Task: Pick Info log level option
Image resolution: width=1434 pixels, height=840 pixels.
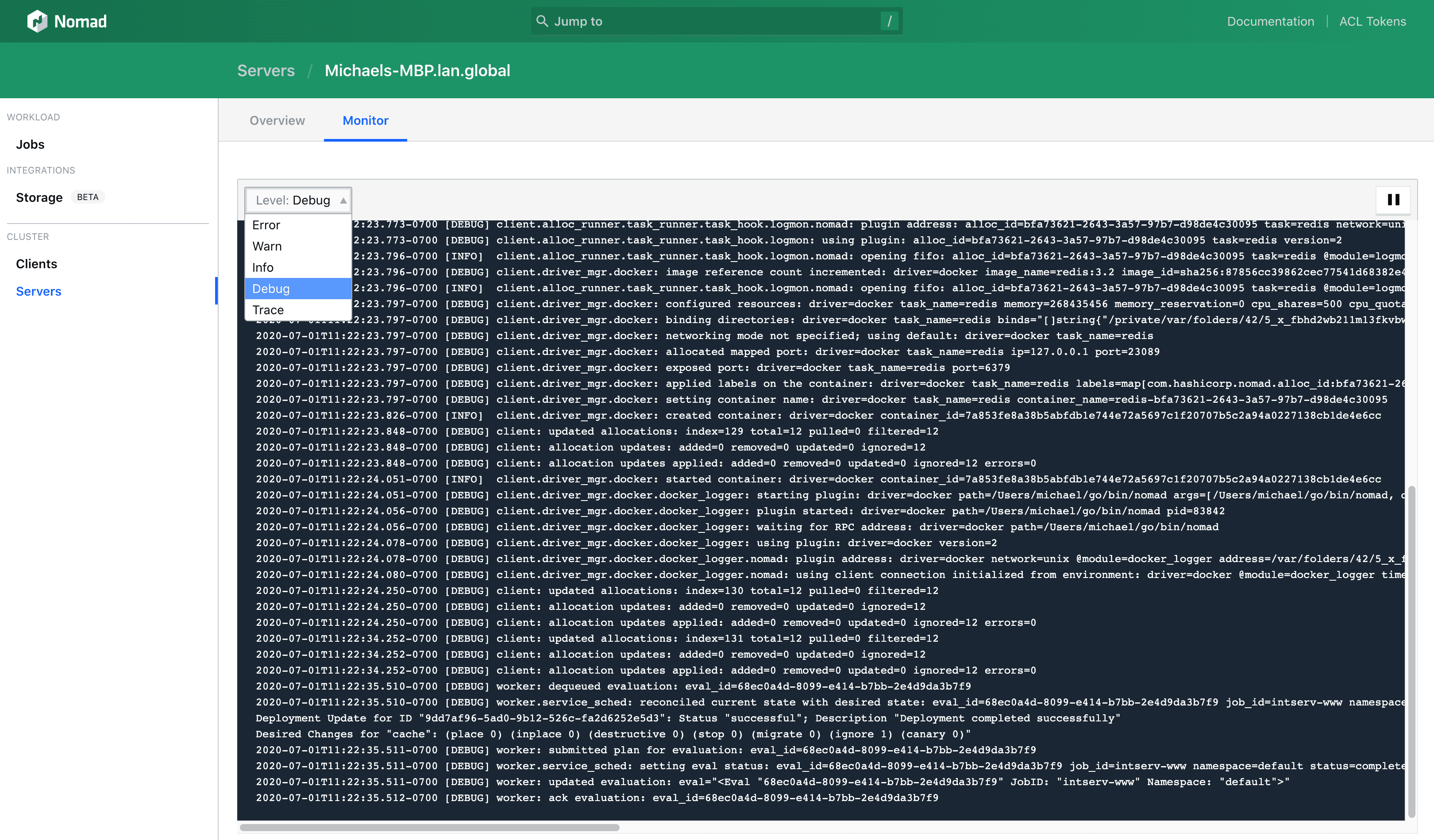Action: pos(263,267)
